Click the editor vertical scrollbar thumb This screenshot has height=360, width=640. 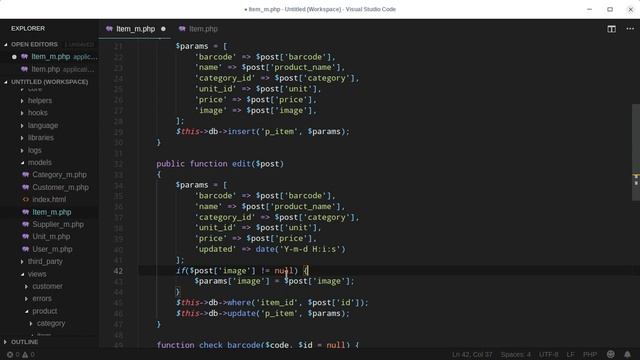pos(636,152)
